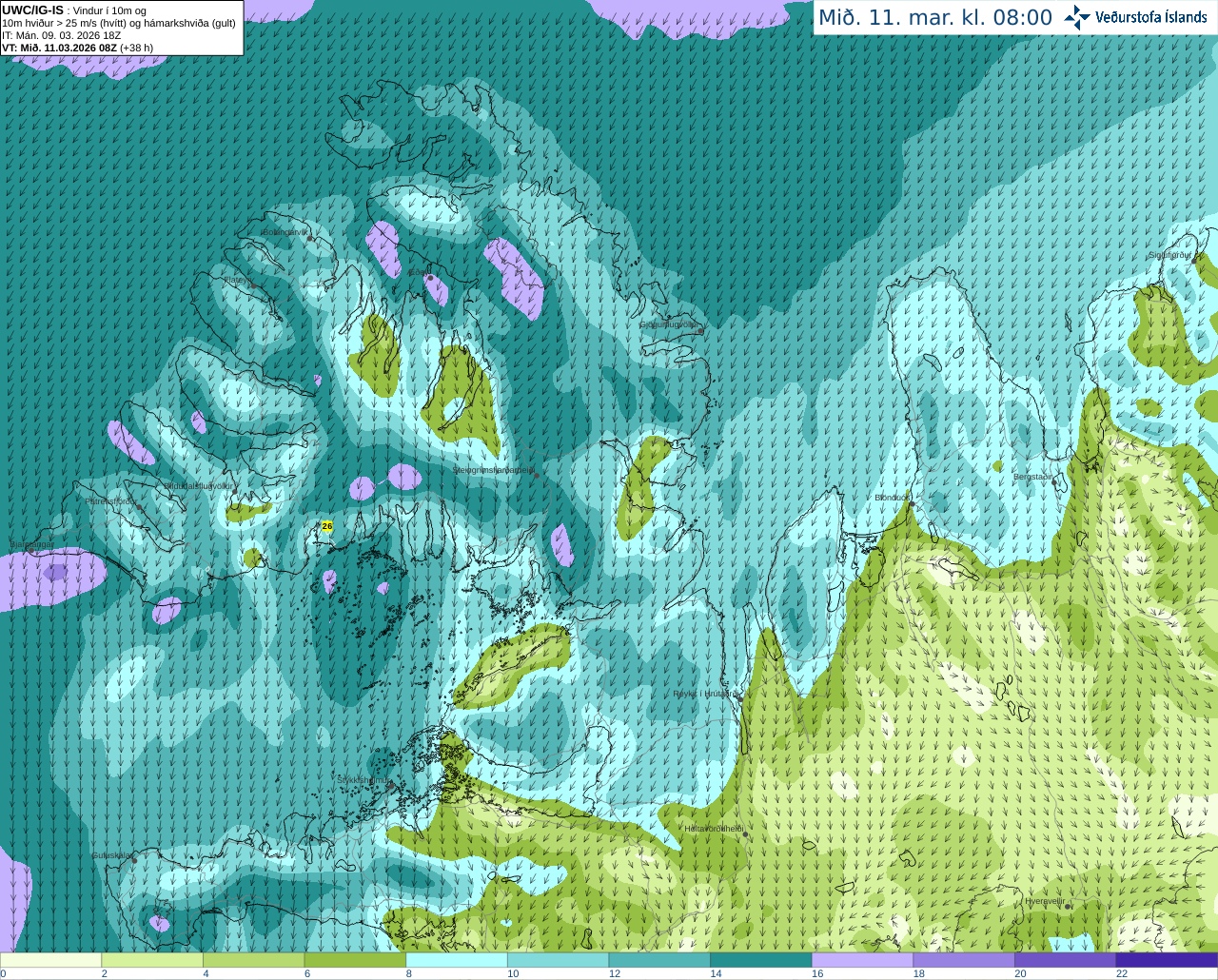1218x980 pixels.
Task: Click the violet 20–22 legend swatch
Action: [x=1065, y=960]
